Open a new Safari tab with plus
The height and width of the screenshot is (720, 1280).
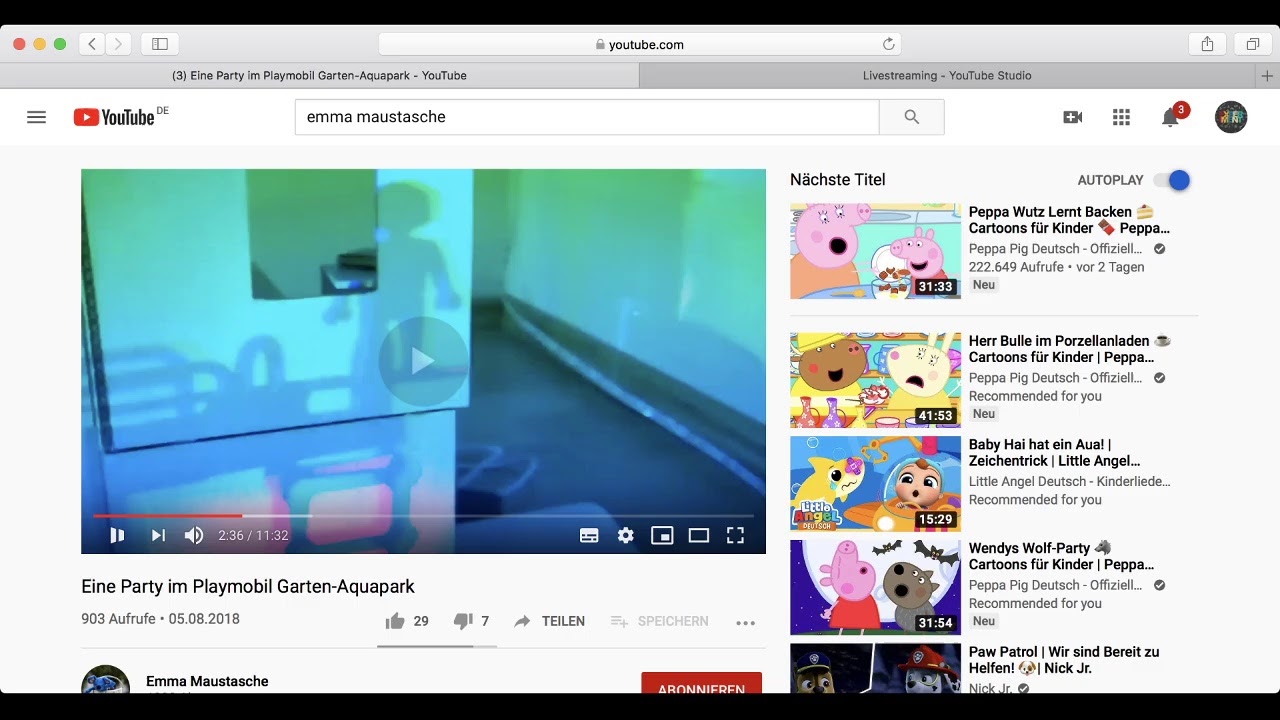[x=1267, y=75]
